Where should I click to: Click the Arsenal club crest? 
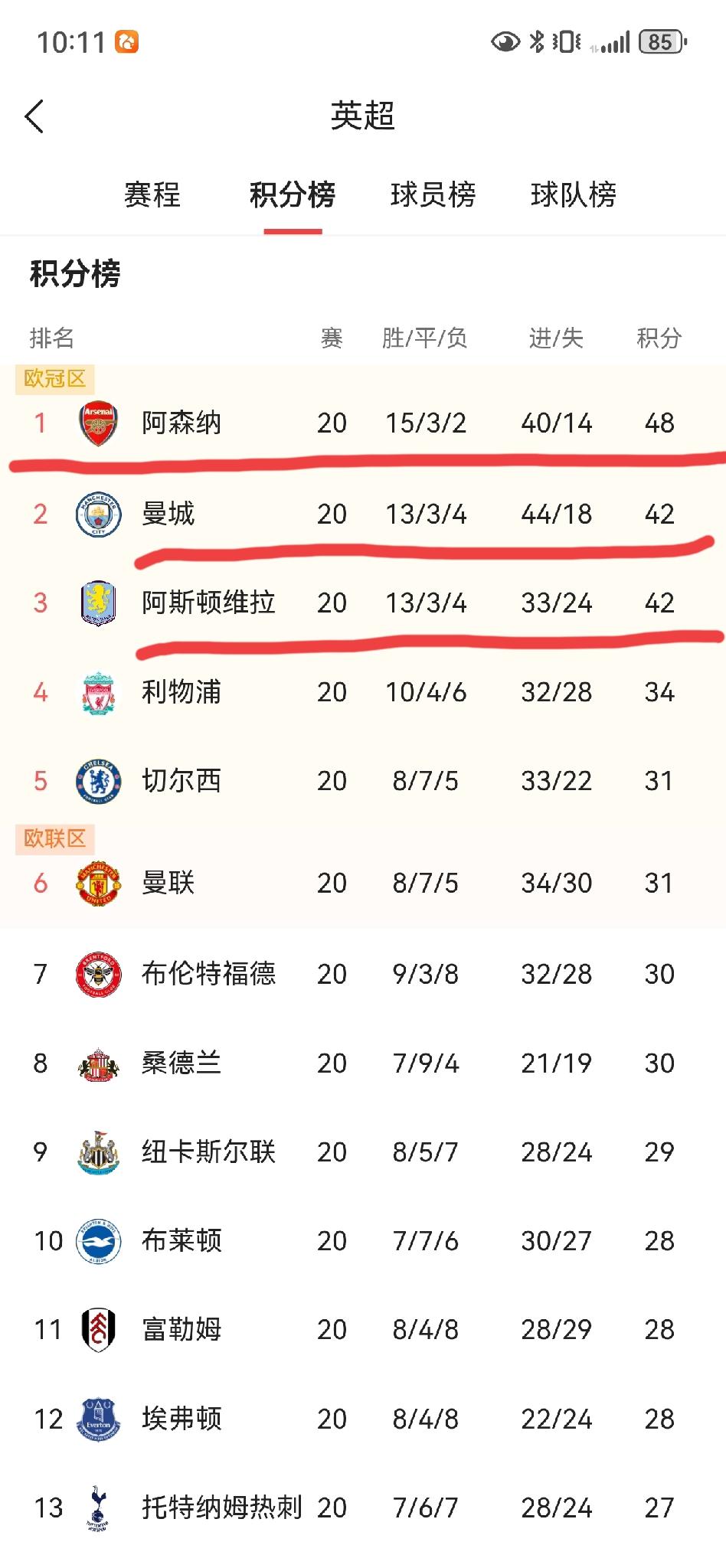coord(99,423)
